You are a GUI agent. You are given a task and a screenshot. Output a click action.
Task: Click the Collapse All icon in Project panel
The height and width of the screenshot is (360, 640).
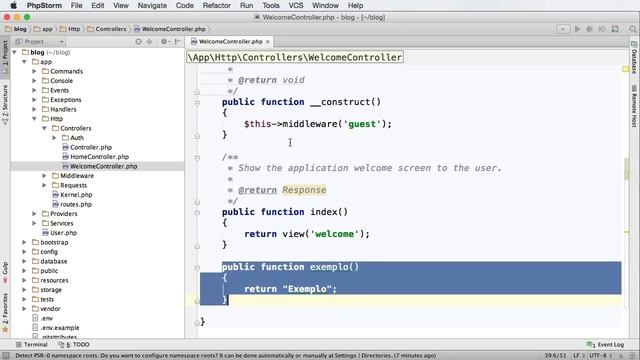click(x=149, y=42)
